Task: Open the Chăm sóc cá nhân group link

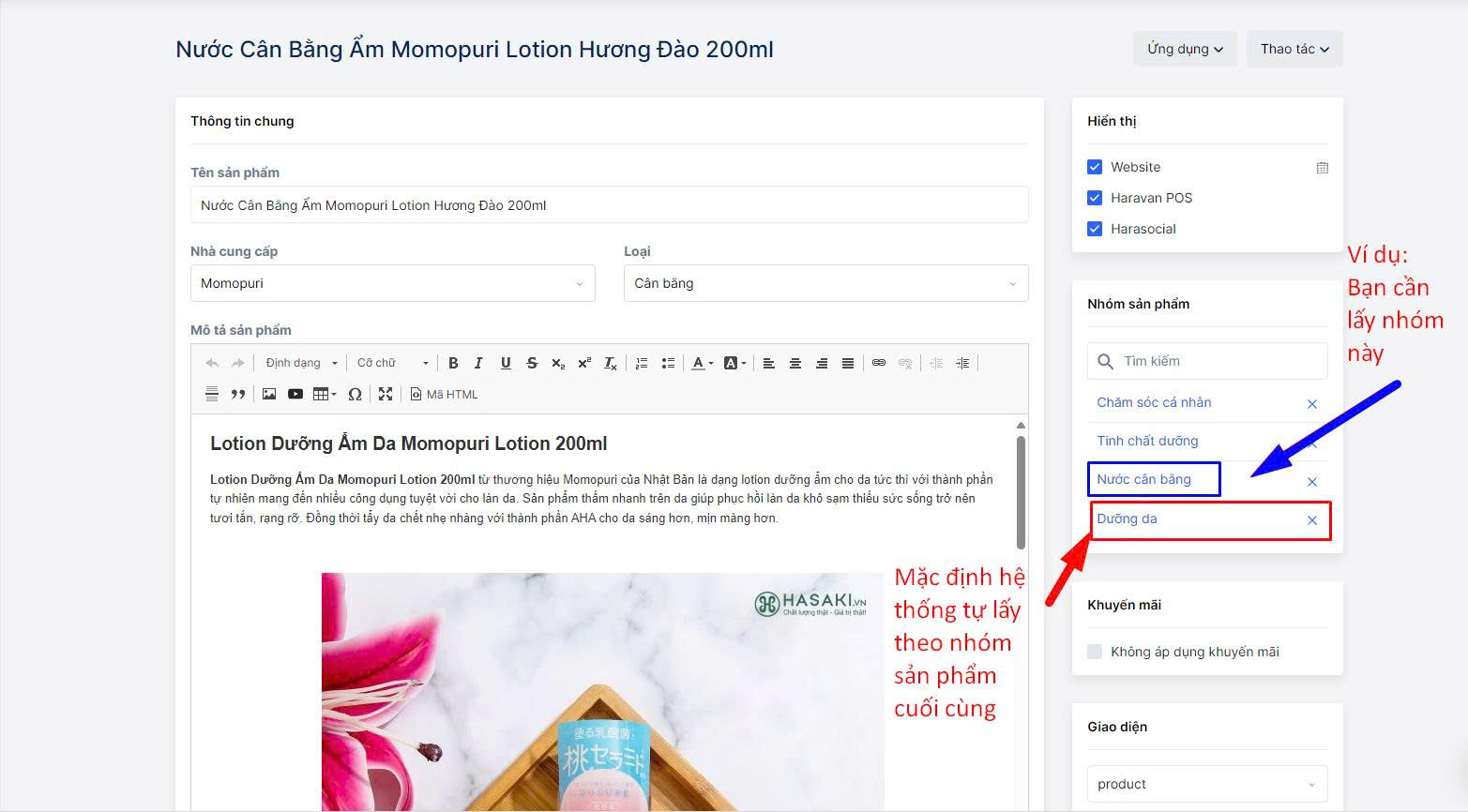Action: click(x=1154, y=402)
